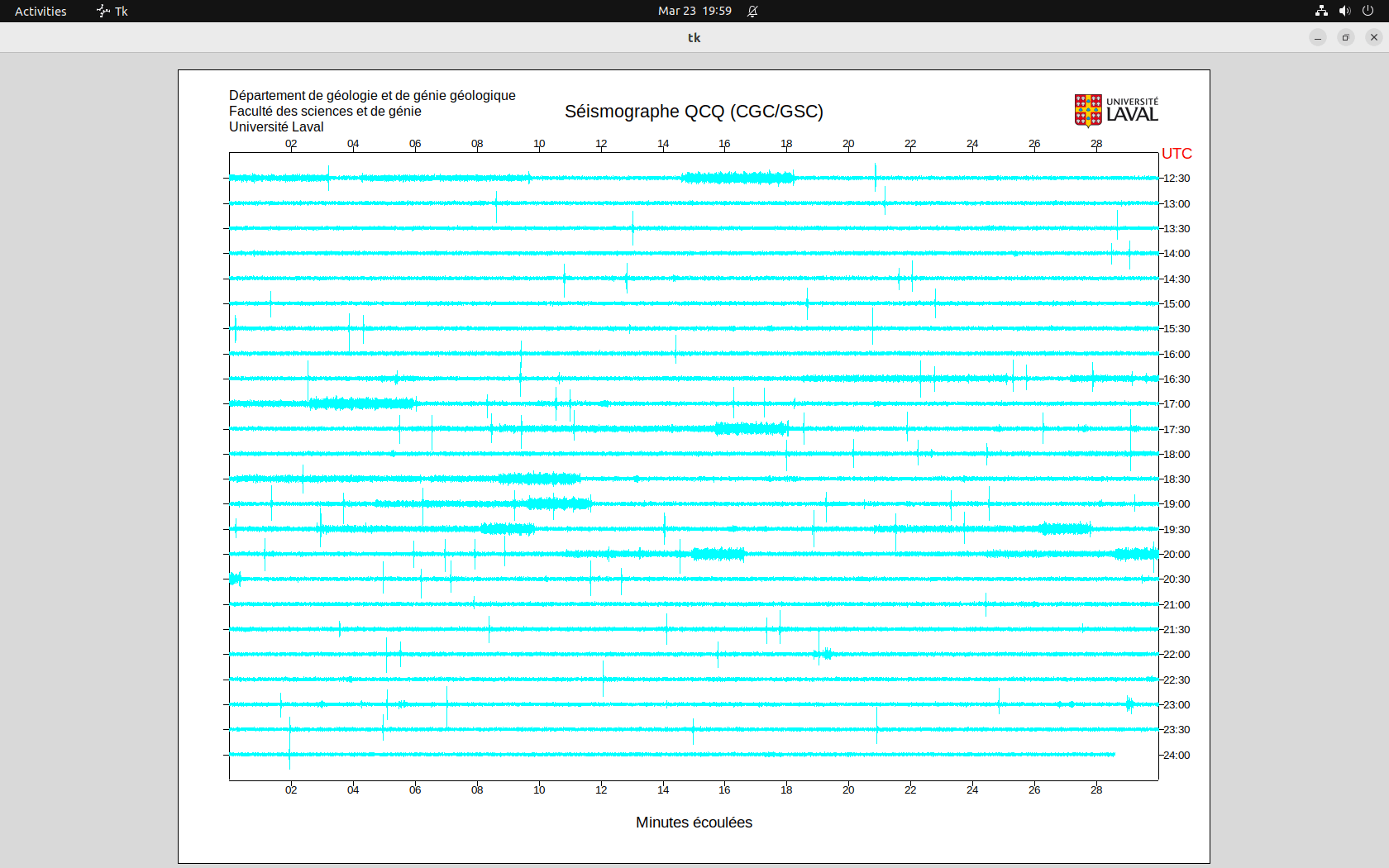Minimize the tk window

pos(1318,37)
